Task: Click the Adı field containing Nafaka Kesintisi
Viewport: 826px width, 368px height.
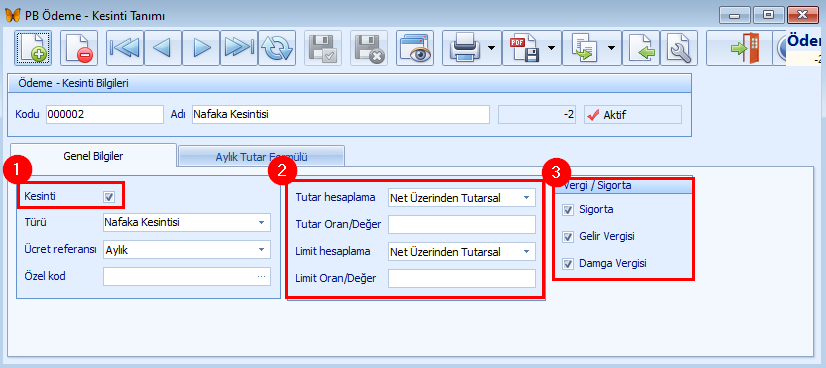Action: tap(341, 114)
